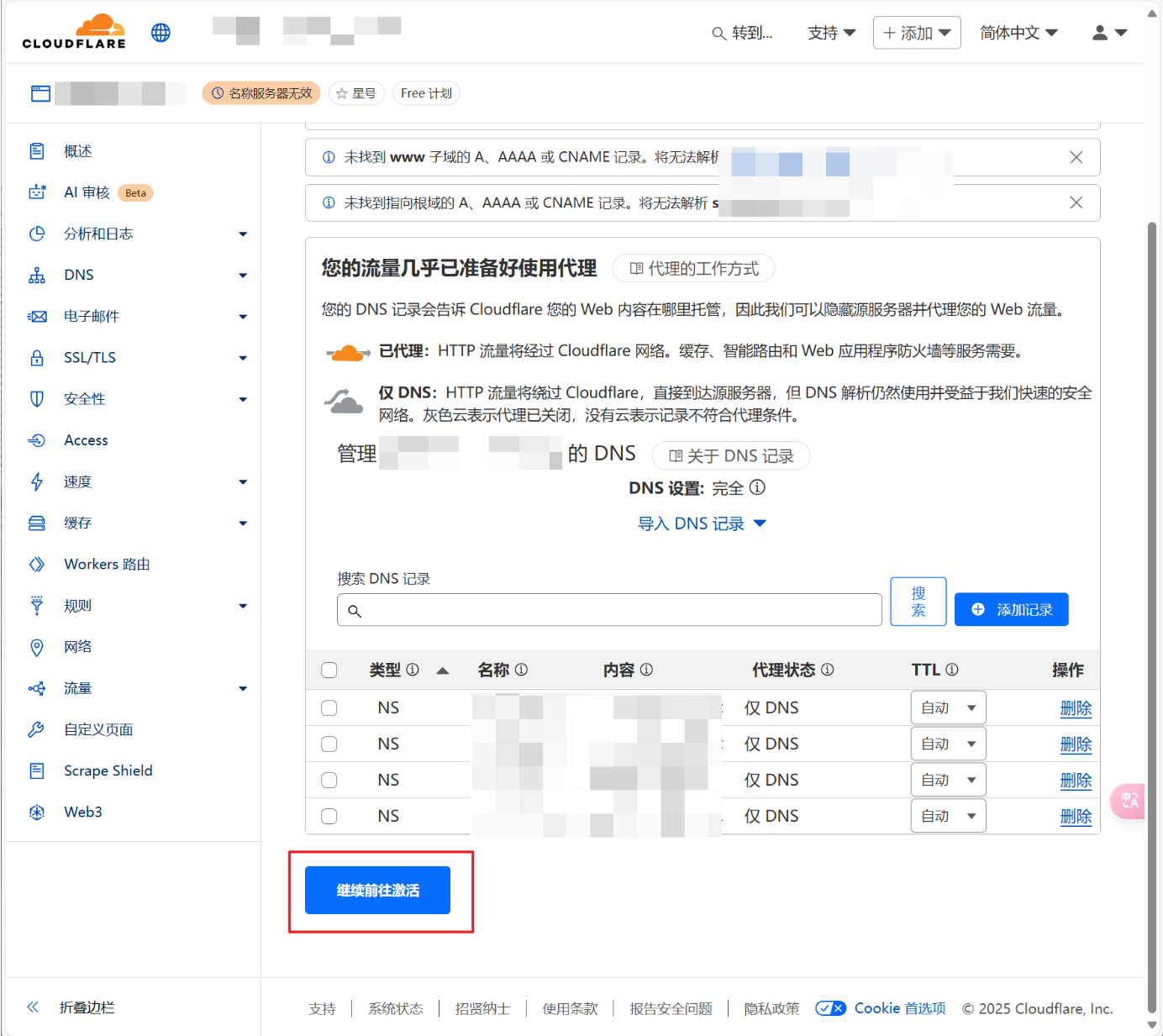Click the 关于 DNS 记录 button
The height and width of the screenshot is (1036, 1163).
pos(730,455)
